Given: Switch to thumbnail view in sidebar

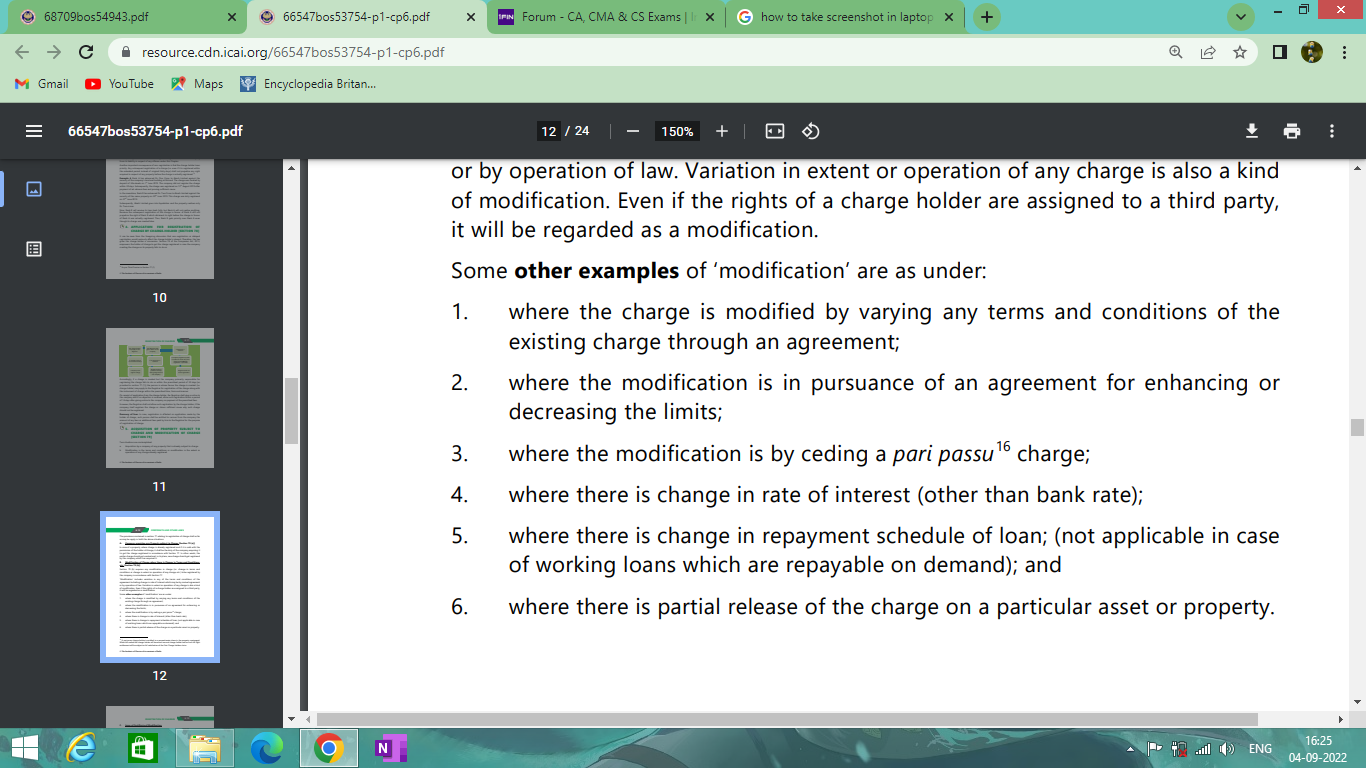Looking at the screenshot, I should (x=34, y=189).
